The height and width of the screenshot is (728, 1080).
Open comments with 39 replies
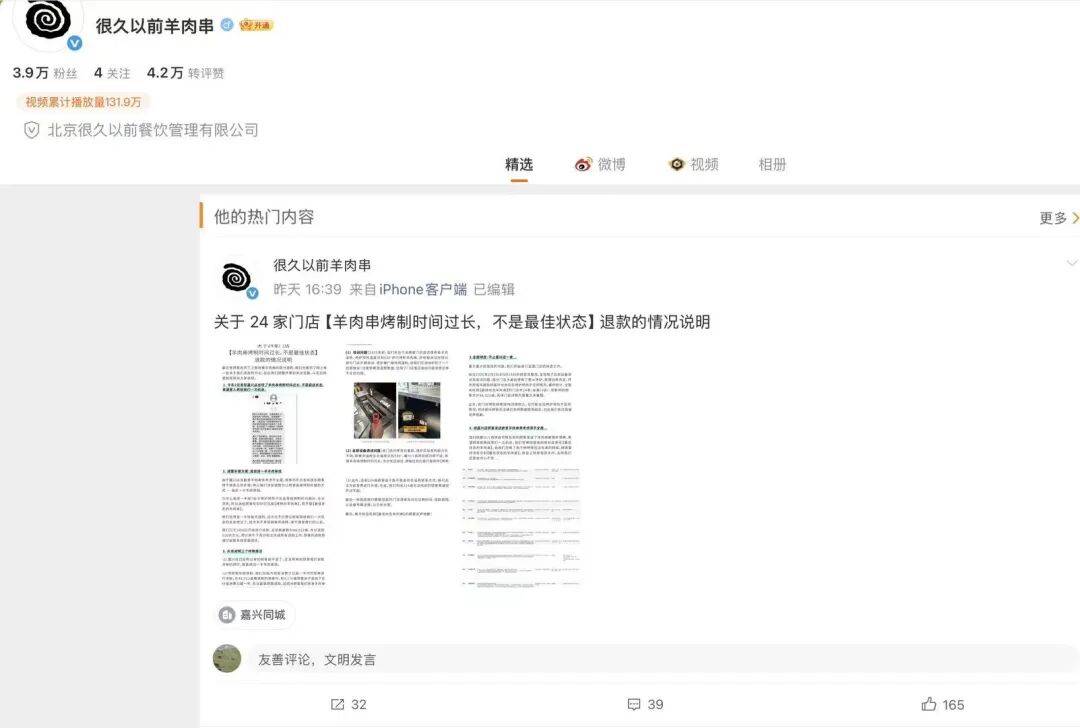point(645,705)
